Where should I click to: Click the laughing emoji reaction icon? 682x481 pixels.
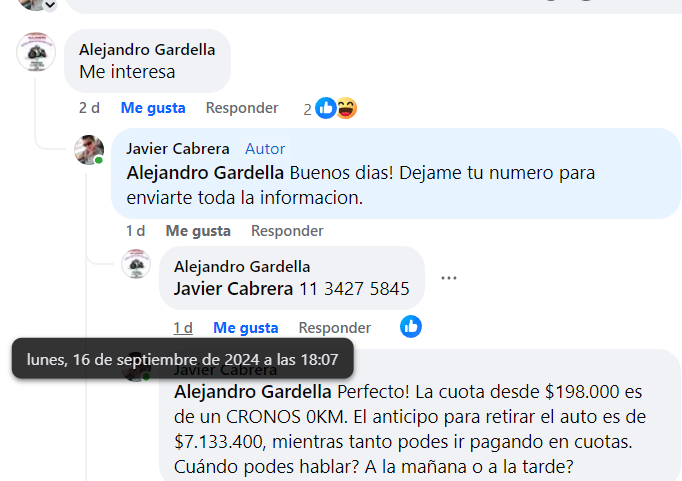pyautogui.click(x=347, y=108)
